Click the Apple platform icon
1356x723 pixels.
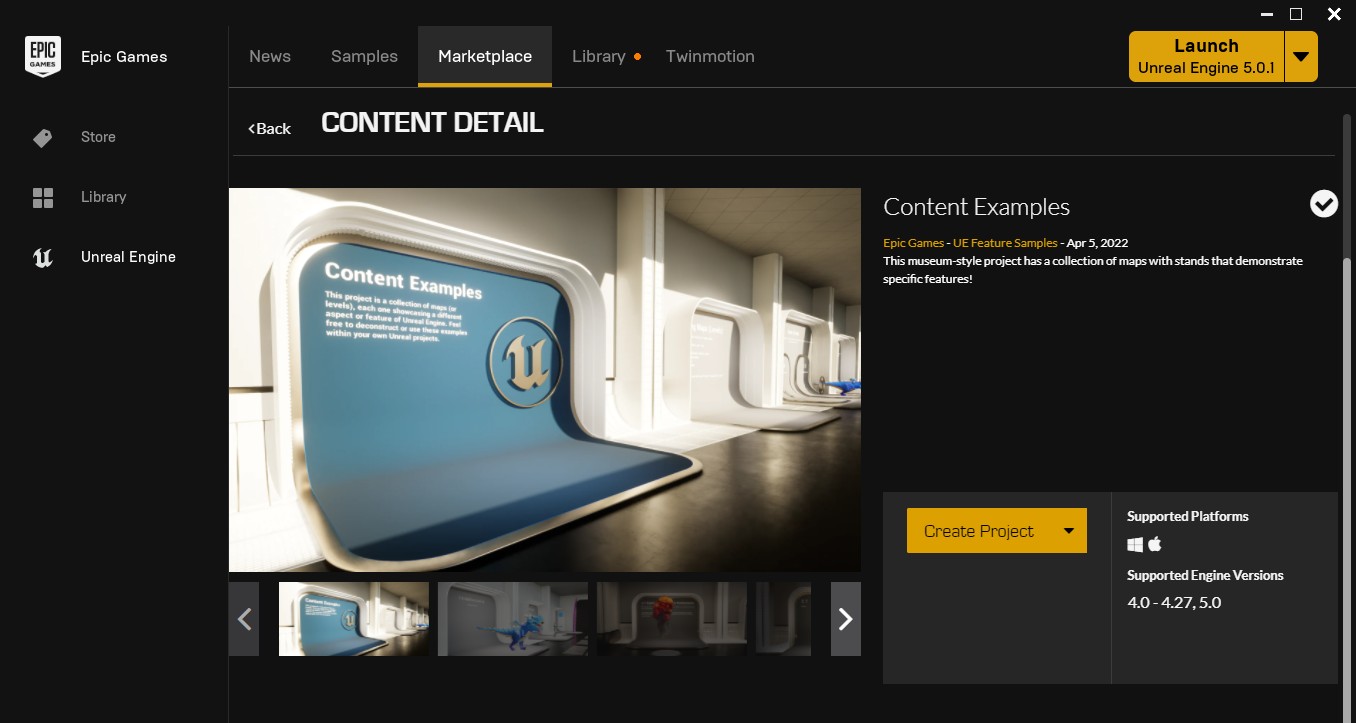click(x=1155, y=544)
